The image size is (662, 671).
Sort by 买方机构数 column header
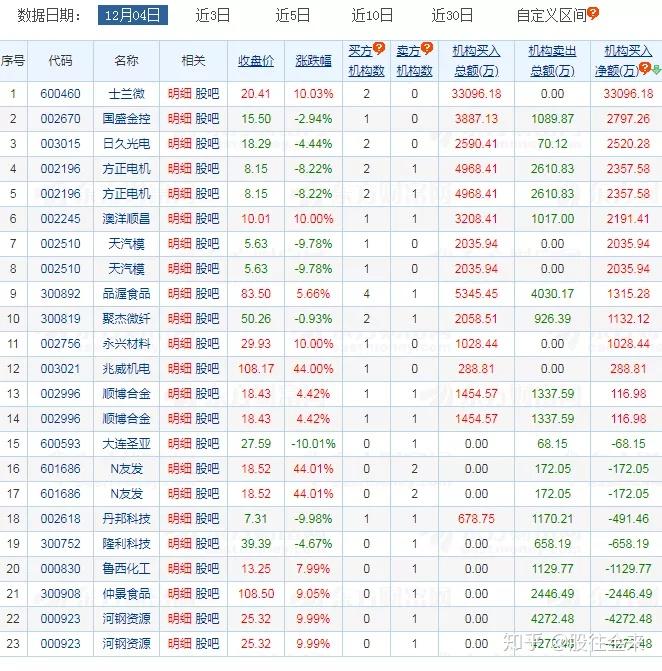366,61
